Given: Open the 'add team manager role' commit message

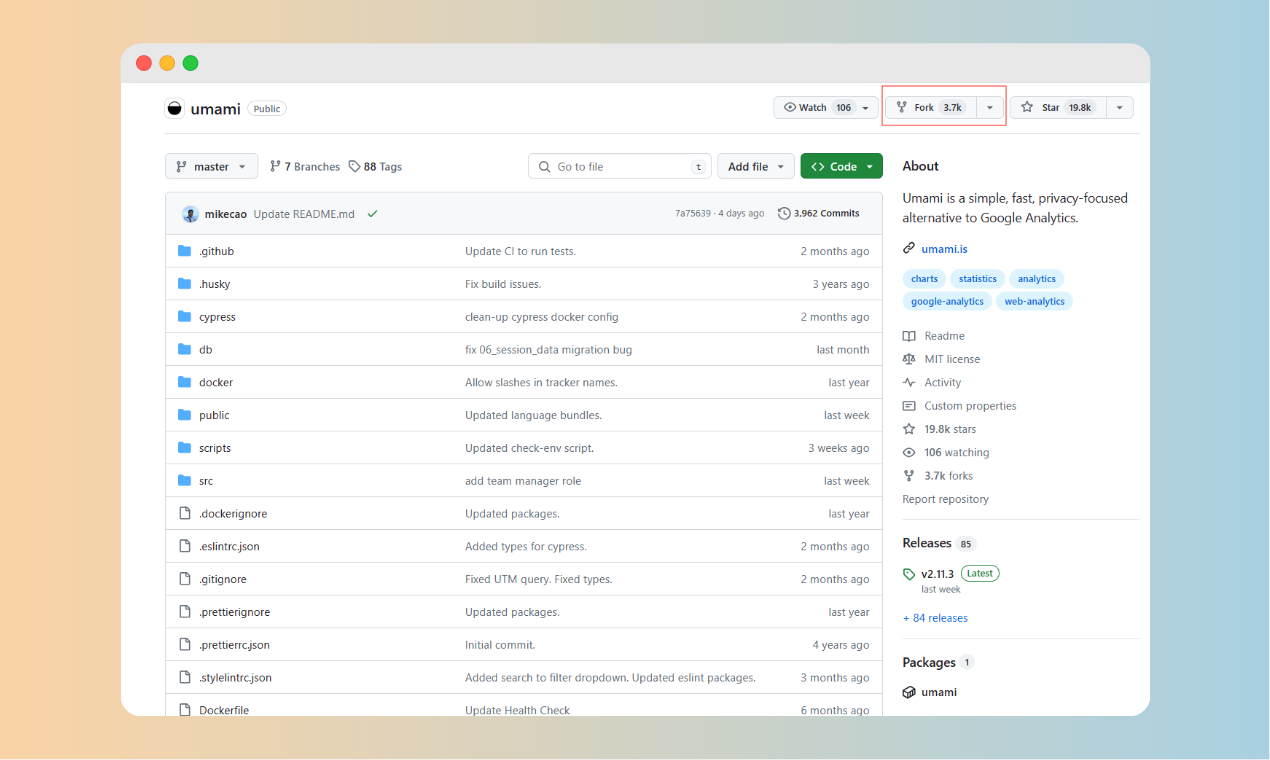Looking at the screenshot, I should [523, 481].
